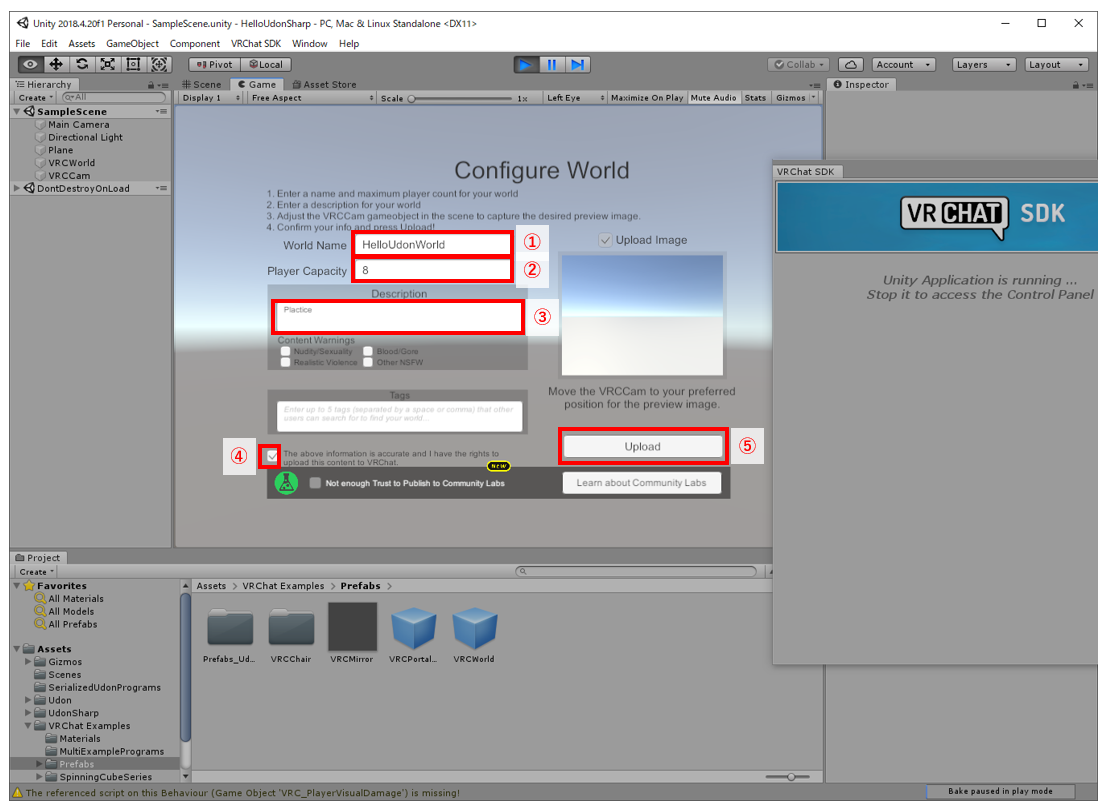Click the Favorites star icon
1107x810 pixels.
point(29,585)
